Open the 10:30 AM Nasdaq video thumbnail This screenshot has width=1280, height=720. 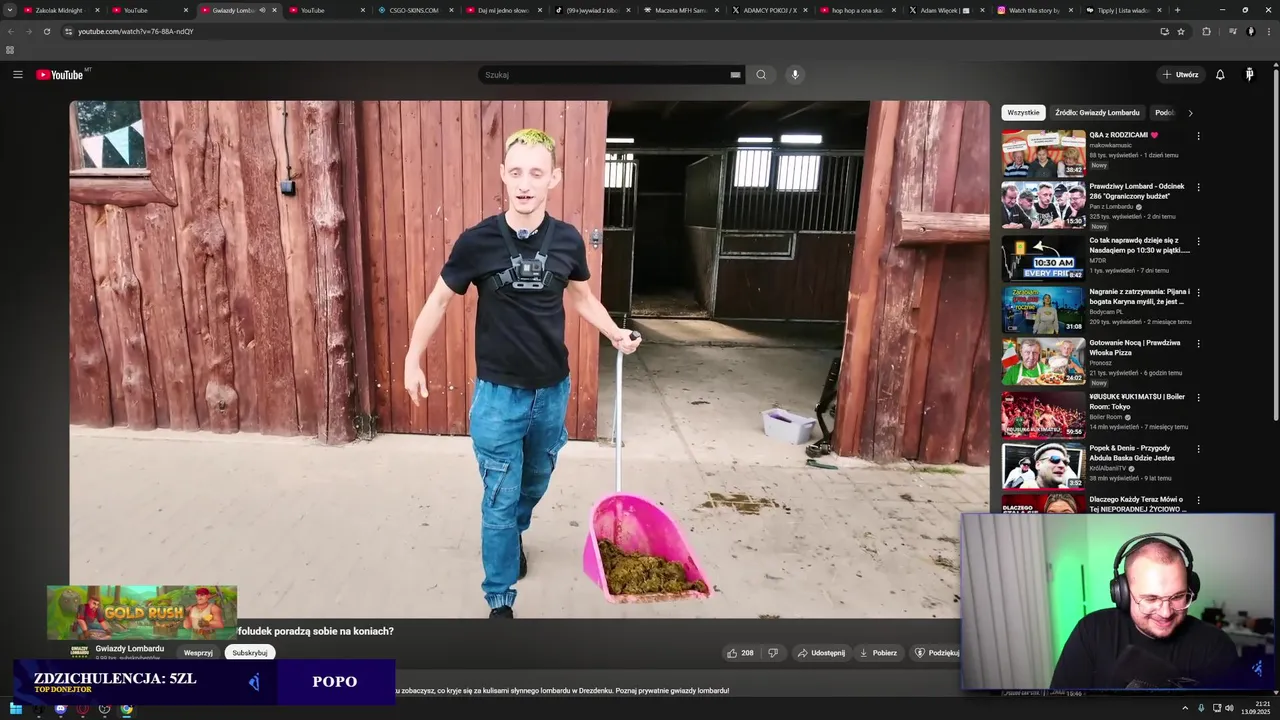coord(1043,258)
